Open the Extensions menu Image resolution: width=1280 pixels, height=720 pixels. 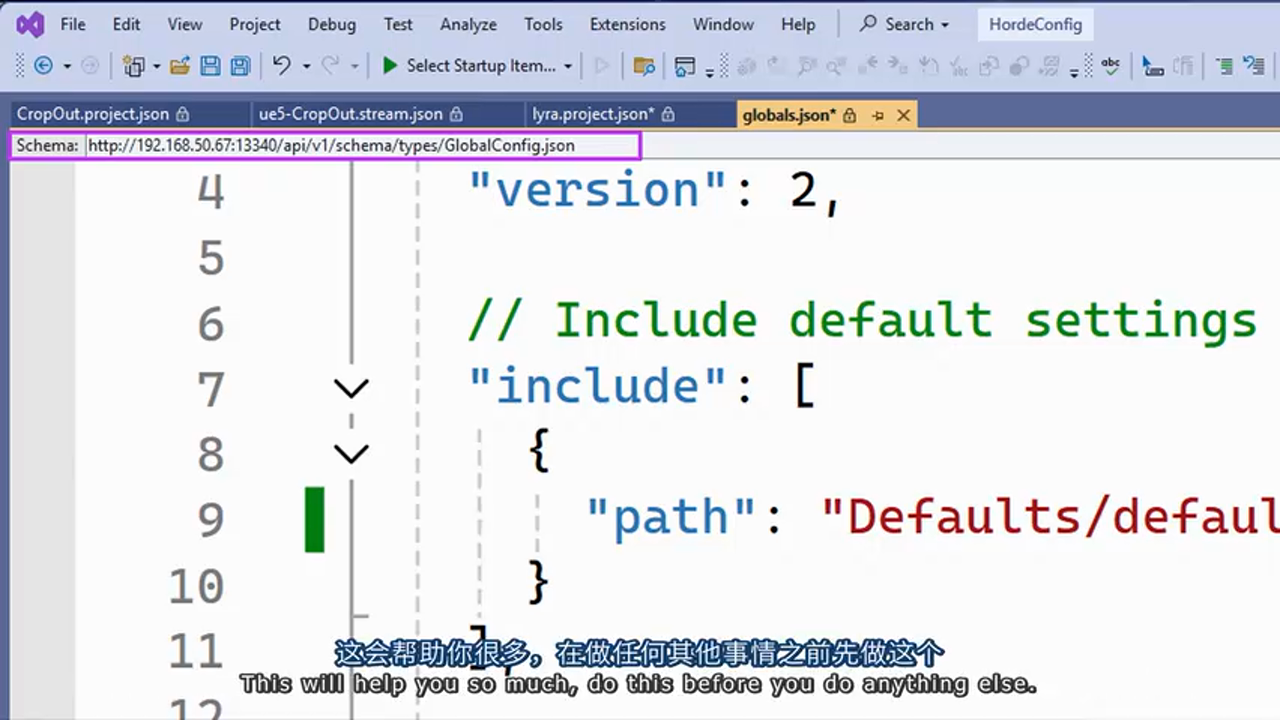[x=627, y=24]
